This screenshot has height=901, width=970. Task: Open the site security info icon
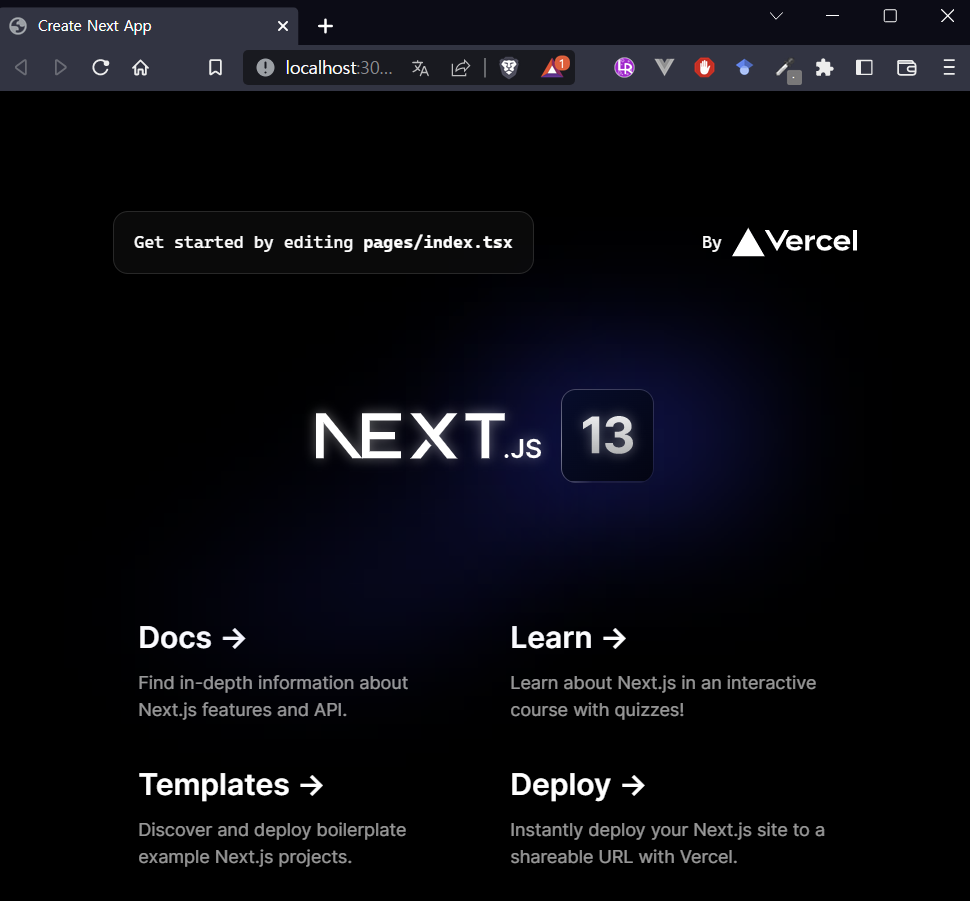tap(265, 67)
